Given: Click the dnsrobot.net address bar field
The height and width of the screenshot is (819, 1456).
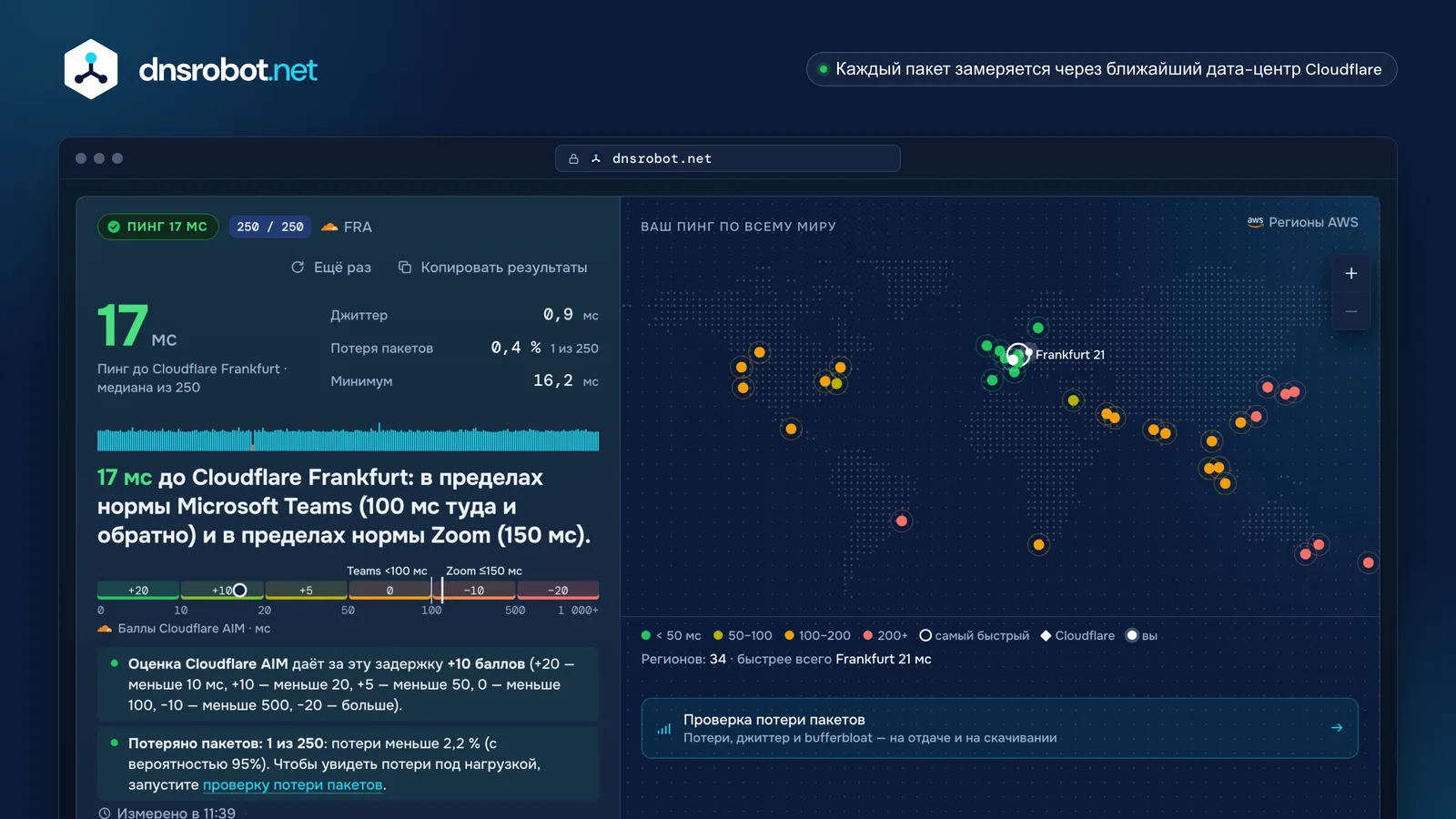Looking at the screenshot, I should coord(728,158).
